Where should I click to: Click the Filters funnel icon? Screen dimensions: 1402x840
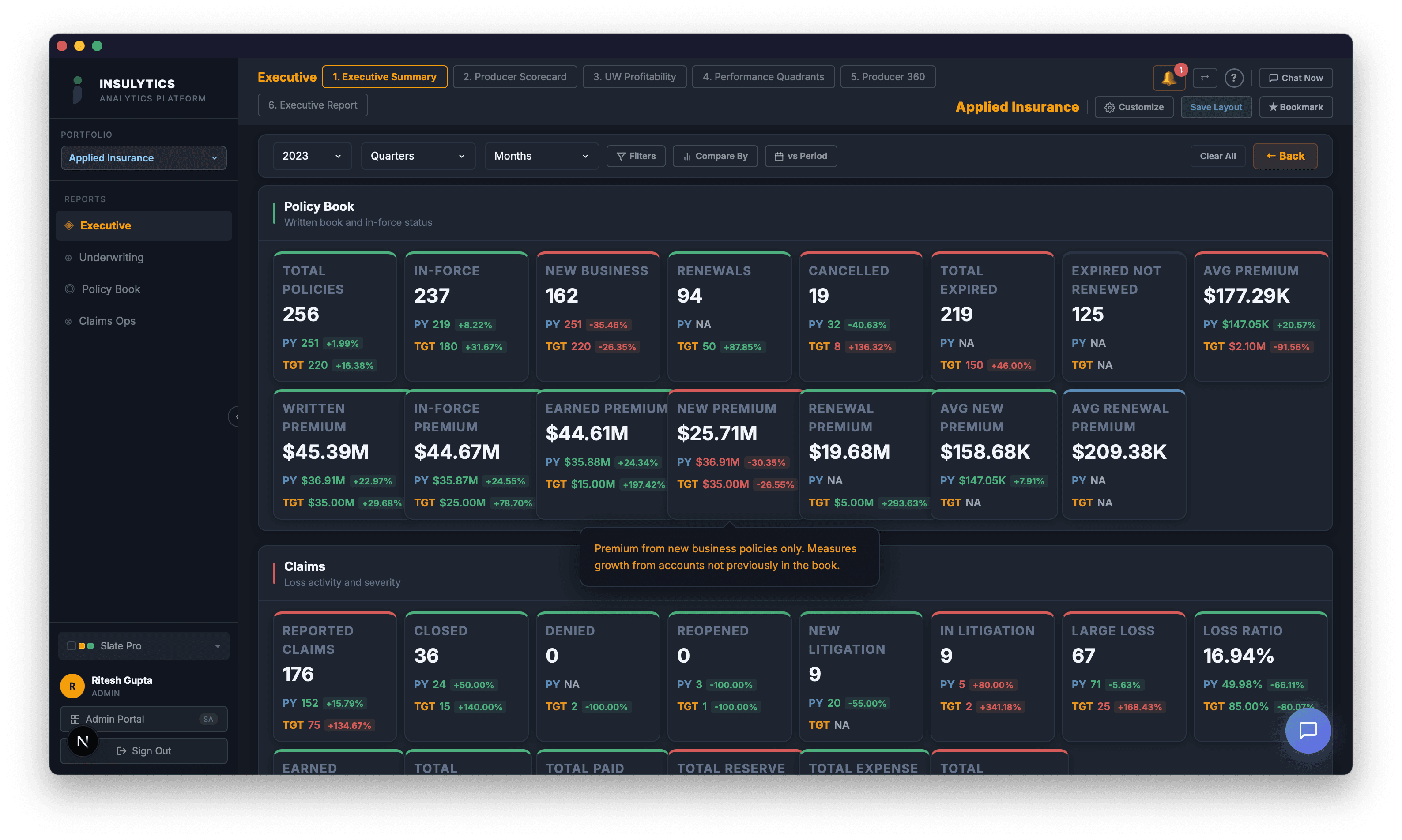point(621,156)
